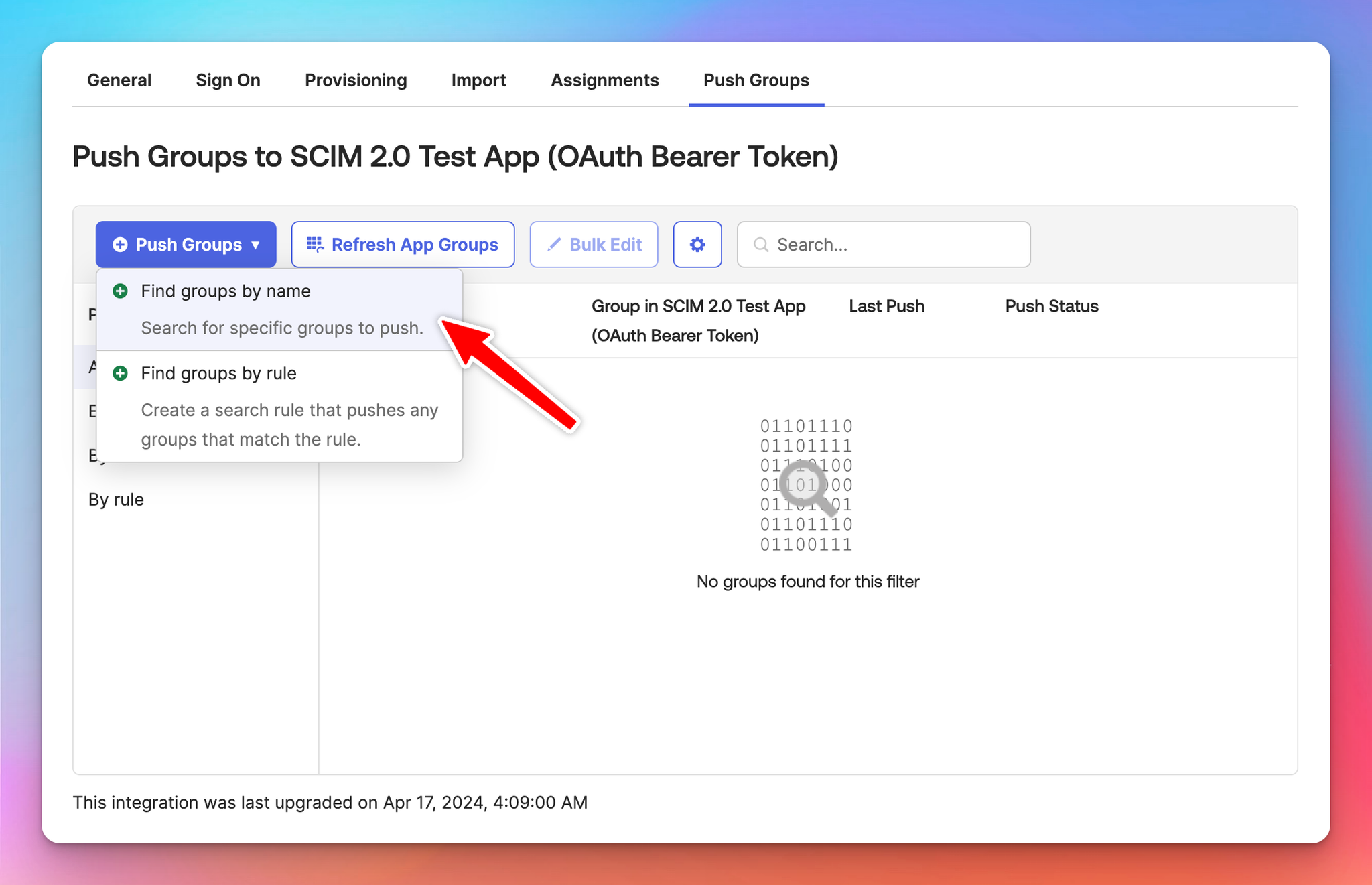
Task: Click the integration last upgraded text
Action: tap(330, 802)
